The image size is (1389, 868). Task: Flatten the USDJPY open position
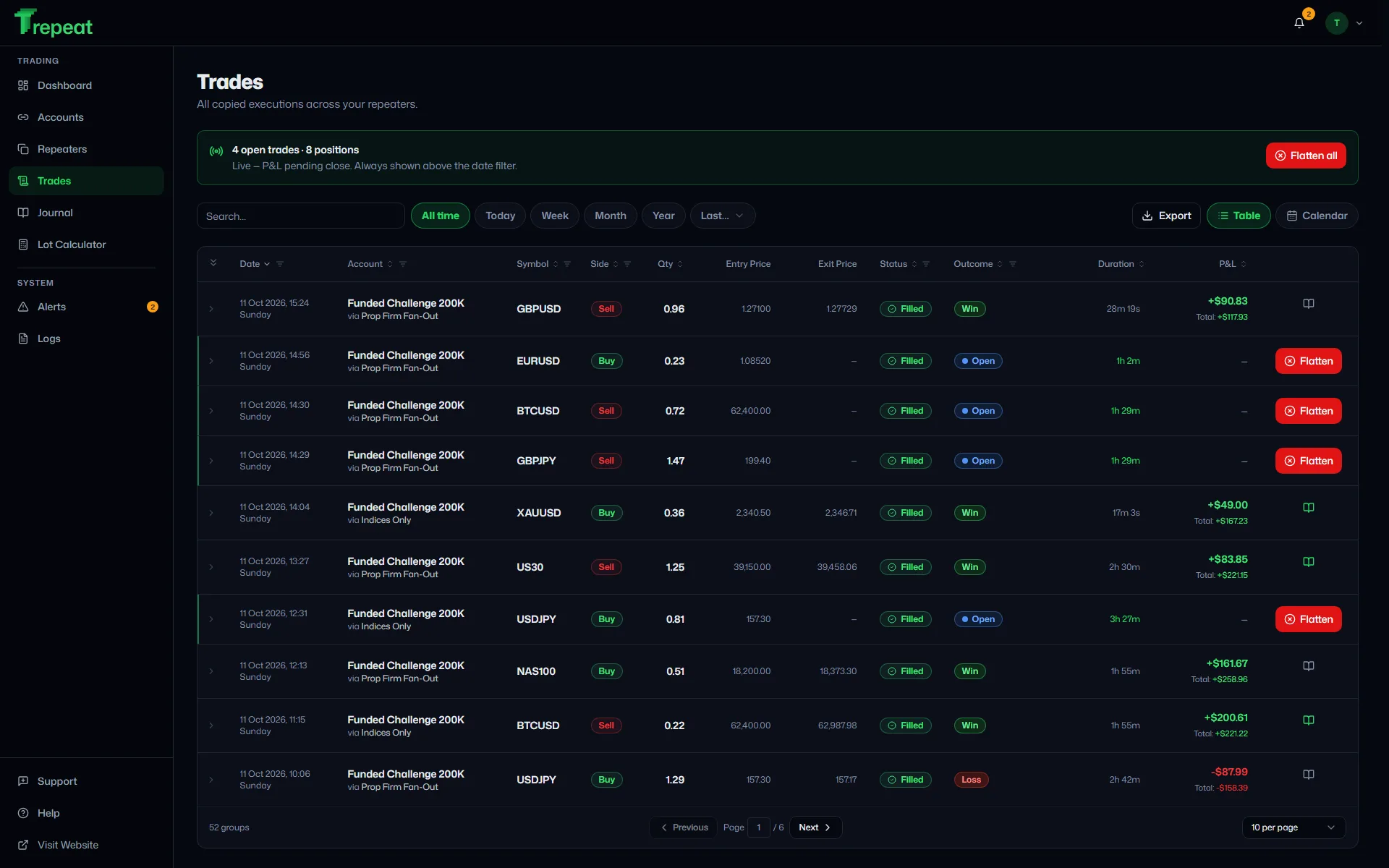1309,619
